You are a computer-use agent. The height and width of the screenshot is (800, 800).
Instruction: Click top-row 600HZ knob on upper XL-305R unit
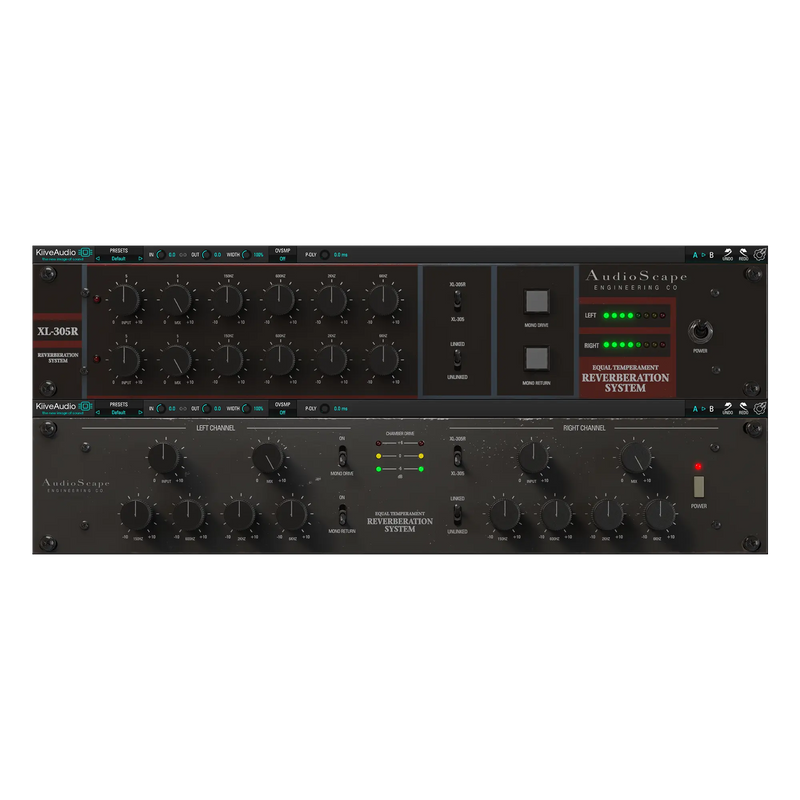(280, 300)
